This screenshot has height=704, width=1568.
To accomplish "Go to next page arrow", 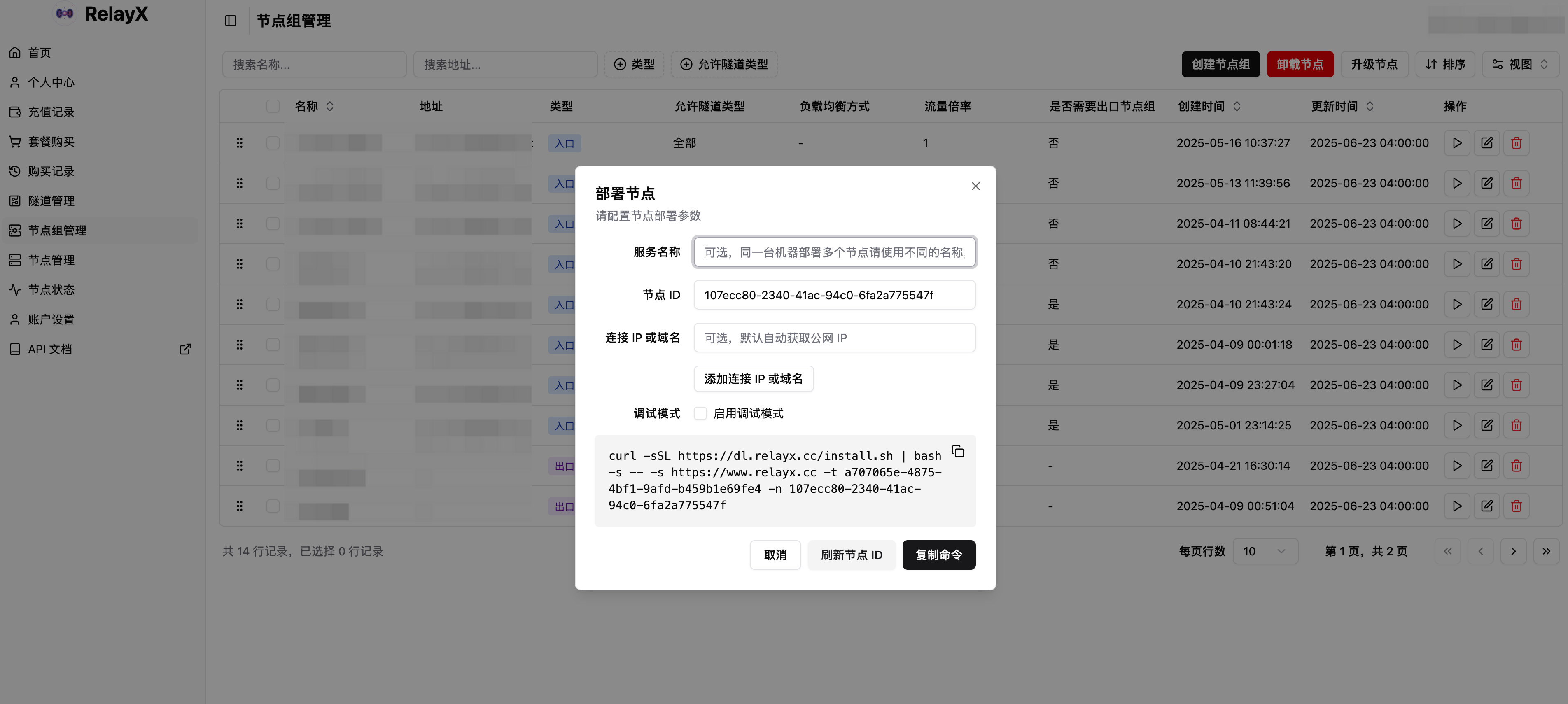I will [x=1513, y=551].
